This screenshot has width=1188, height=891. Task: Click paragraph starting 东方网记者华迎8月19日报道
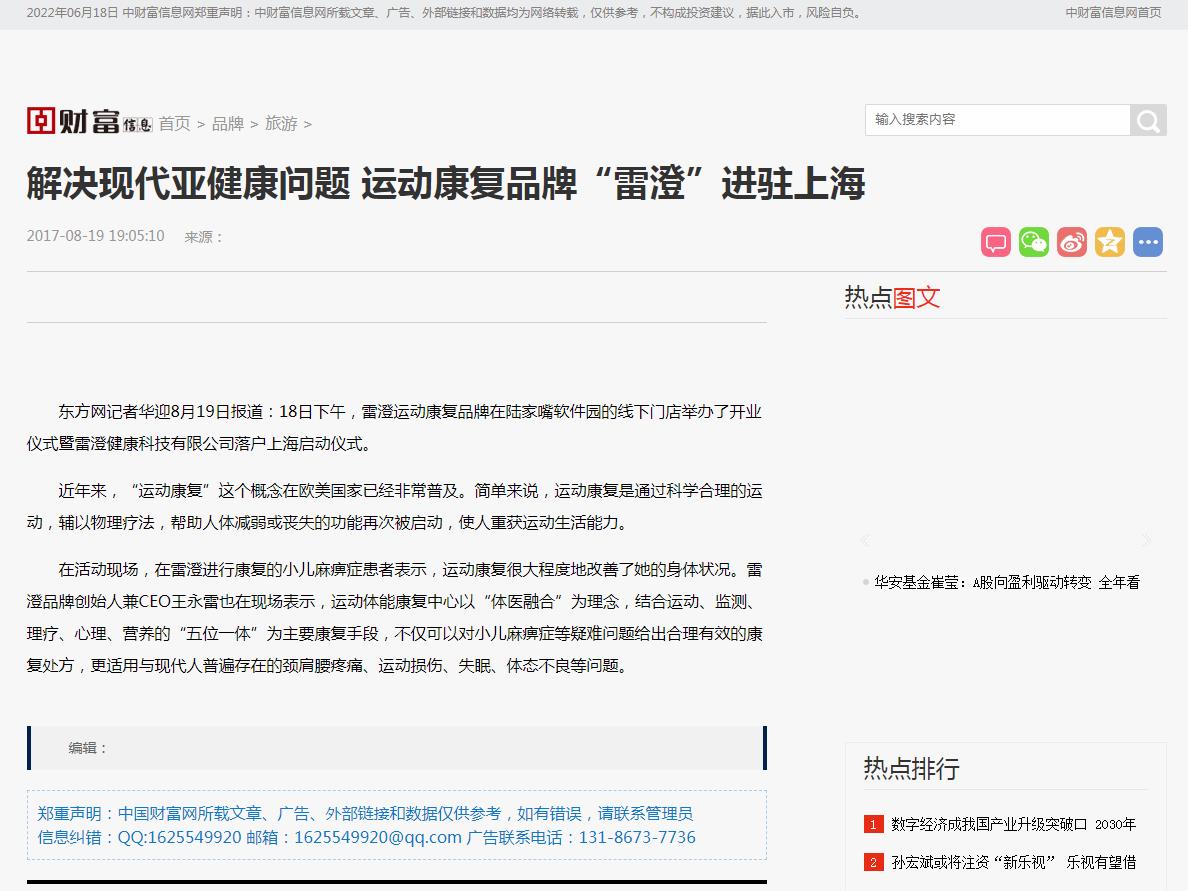(395, 427)
